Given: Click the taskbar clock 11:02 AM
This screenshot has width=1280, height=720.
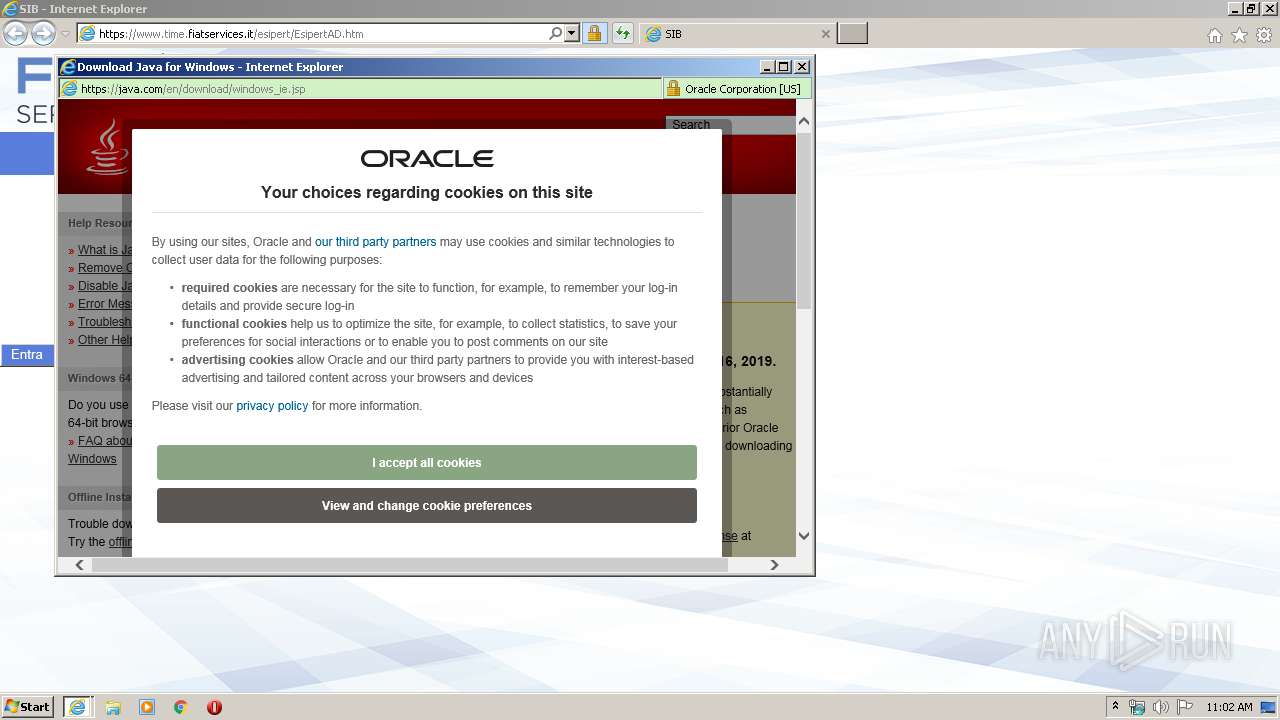Looking at the screenshot, I should 1229,707.
